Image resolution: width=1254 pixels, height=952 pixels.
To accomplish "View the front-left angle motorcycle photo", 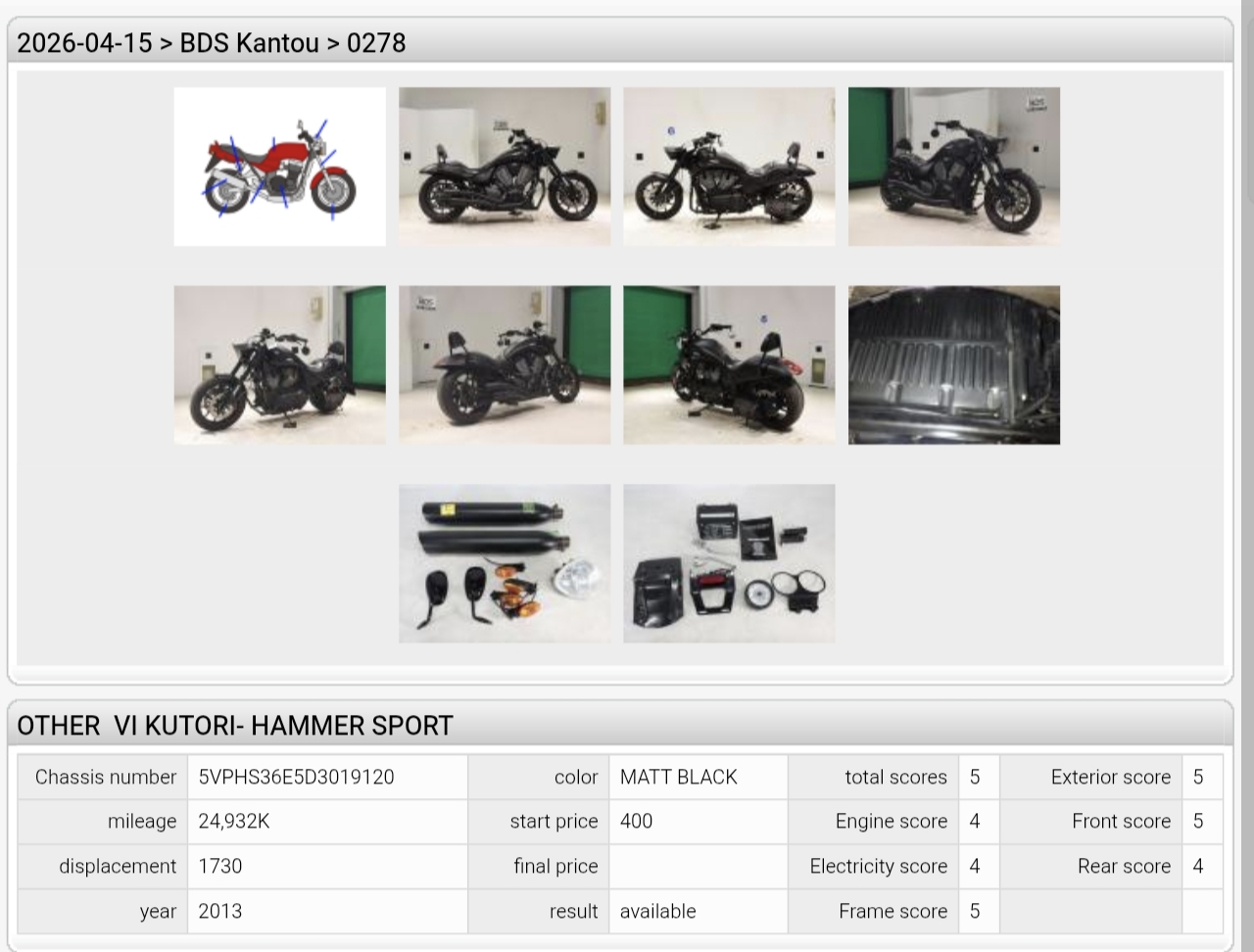I will click(x=279, y=364).
